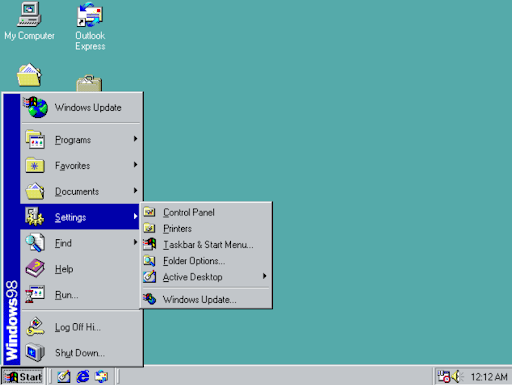The image size is (512, 385).
Task: Choose Windows Update at top of Start menu
Action: point(80,107)
